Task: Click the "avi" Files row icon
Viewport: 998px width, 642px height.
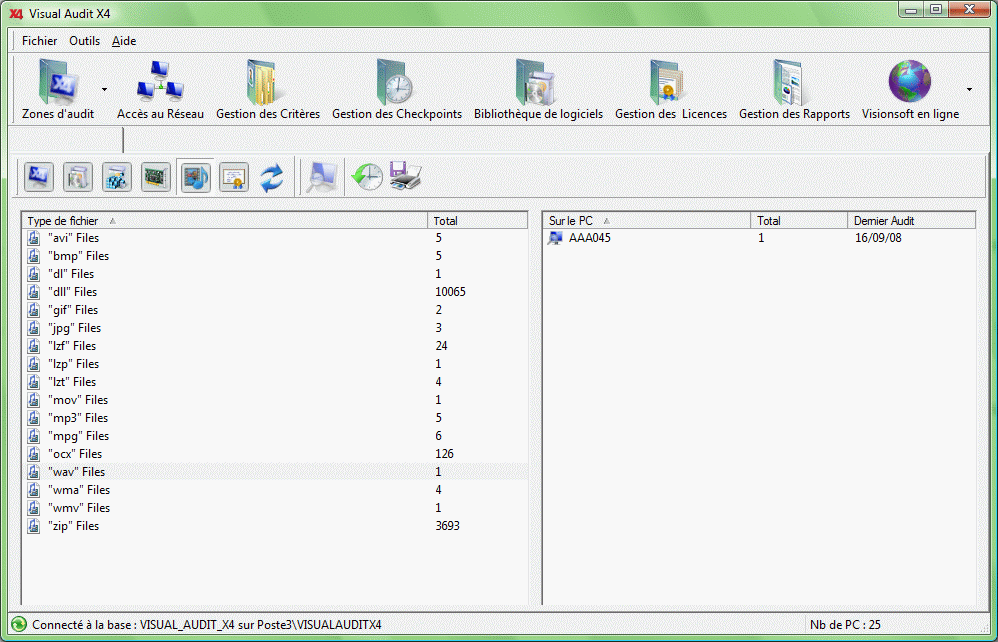Action: coord(34,238)
